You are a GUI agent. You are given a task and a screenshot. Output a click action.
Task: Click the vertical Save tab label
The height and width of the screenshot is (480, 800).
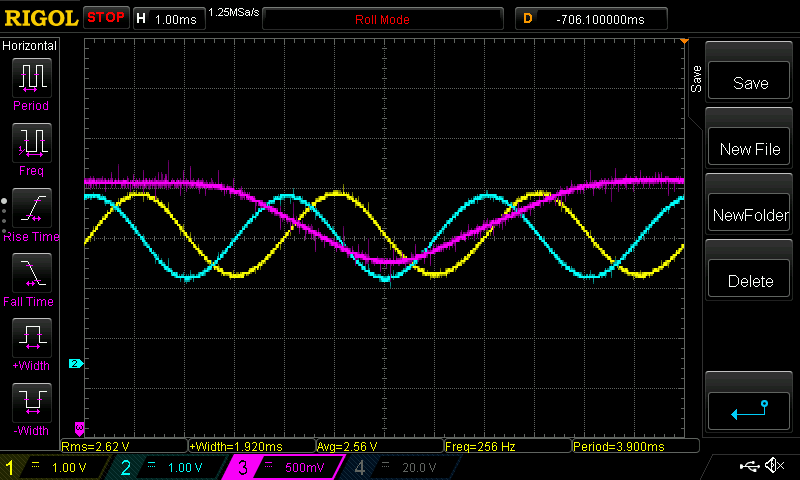(x=696, y=79)
